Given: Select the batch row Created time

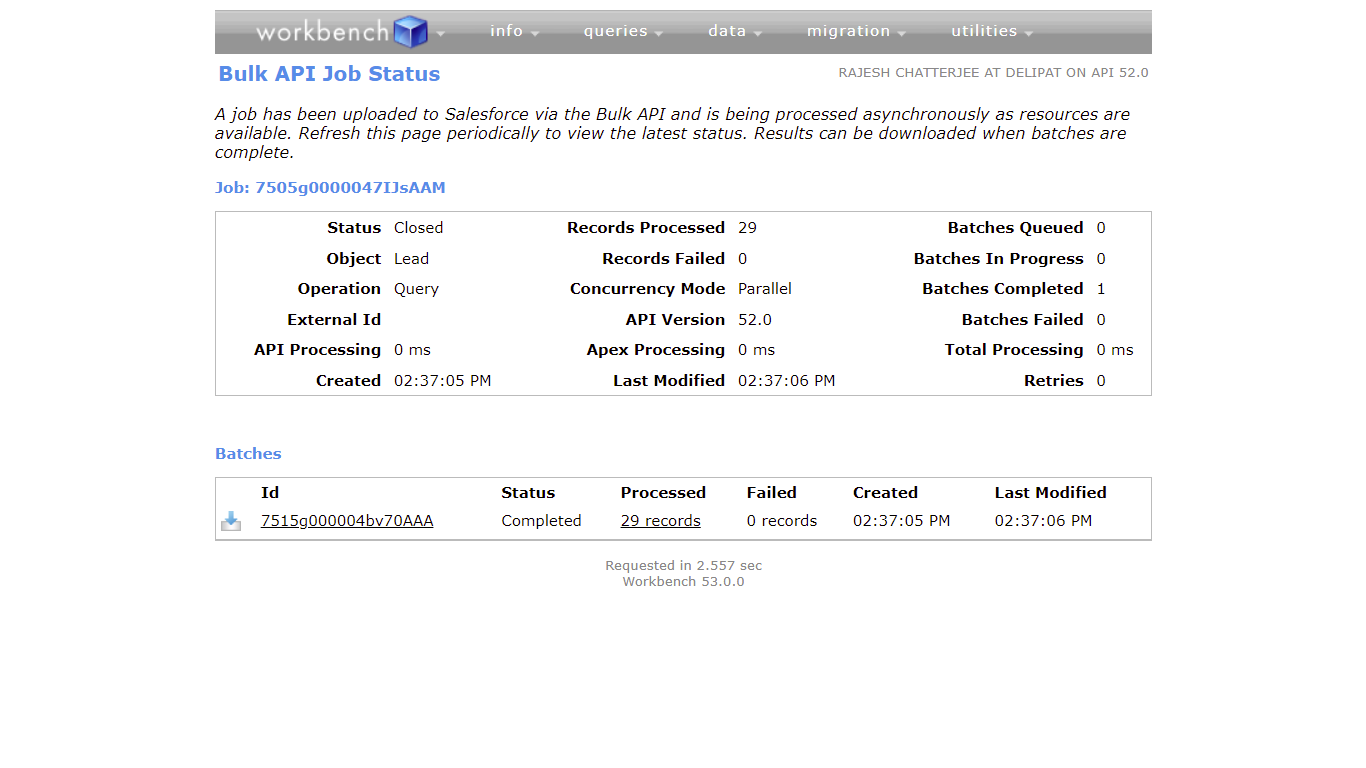Looking at the screenshot, I should tap(902, 521).
